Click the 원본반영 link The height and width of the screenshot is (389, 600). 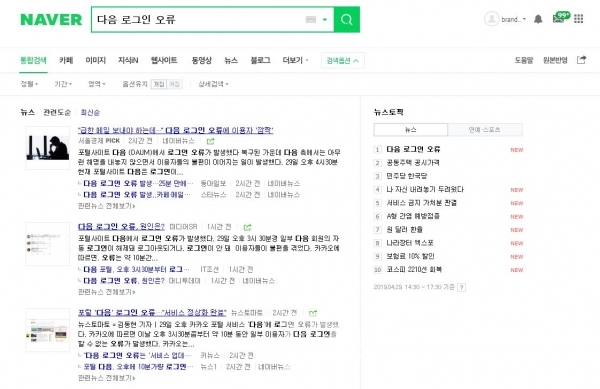point(555,60)
